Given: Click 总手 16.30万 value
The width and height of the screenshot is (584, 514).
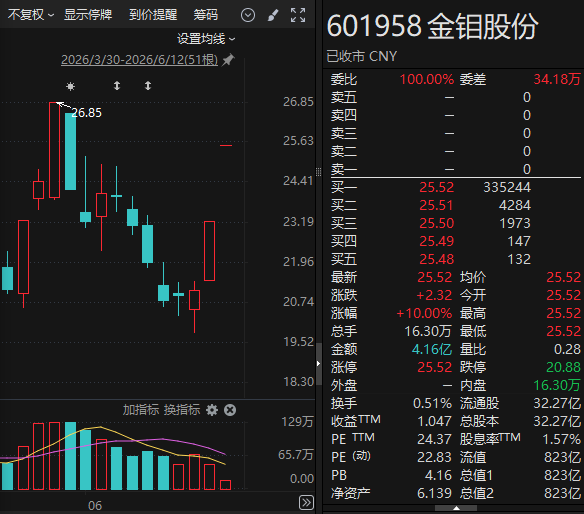Looking at the screenshot, I should point(428,331).
